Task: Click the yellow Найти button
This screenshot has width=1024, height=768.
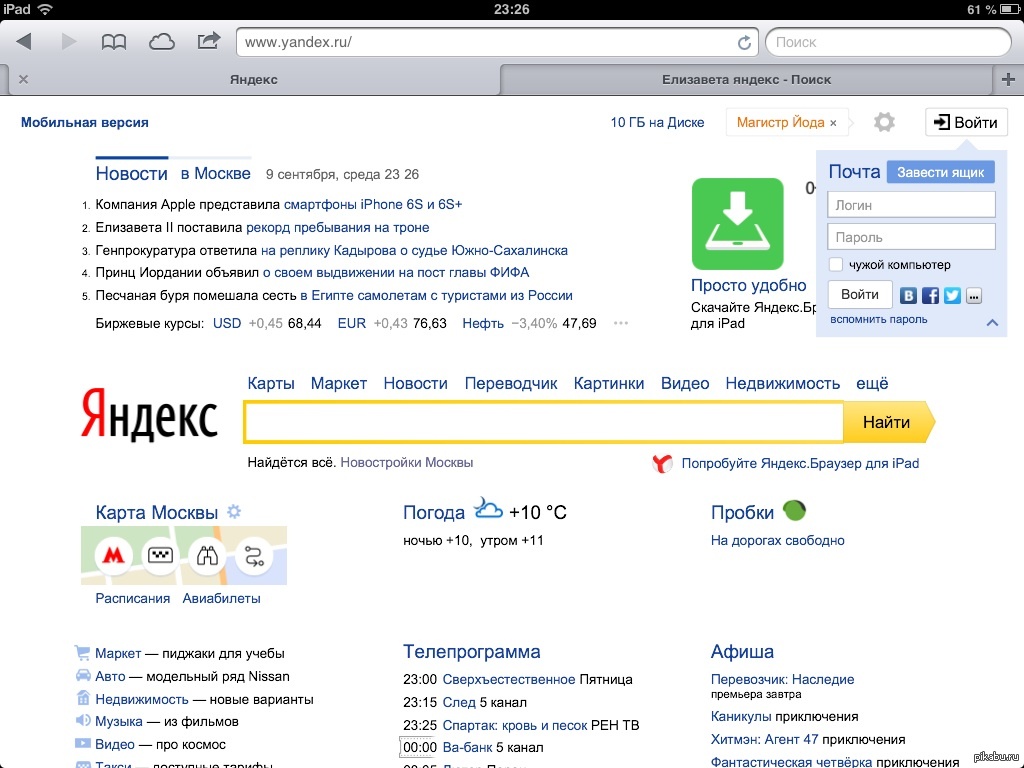Action: point(888,423)
